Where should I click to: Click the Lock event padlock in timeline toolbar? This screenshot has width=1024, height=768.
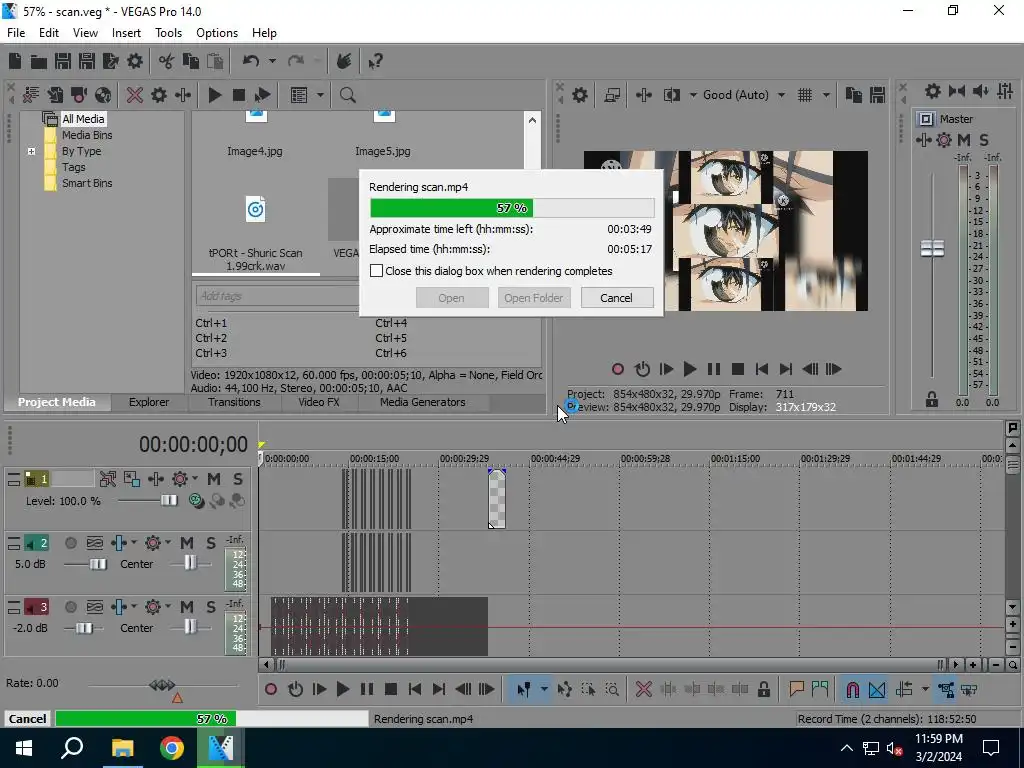[763, 690]
